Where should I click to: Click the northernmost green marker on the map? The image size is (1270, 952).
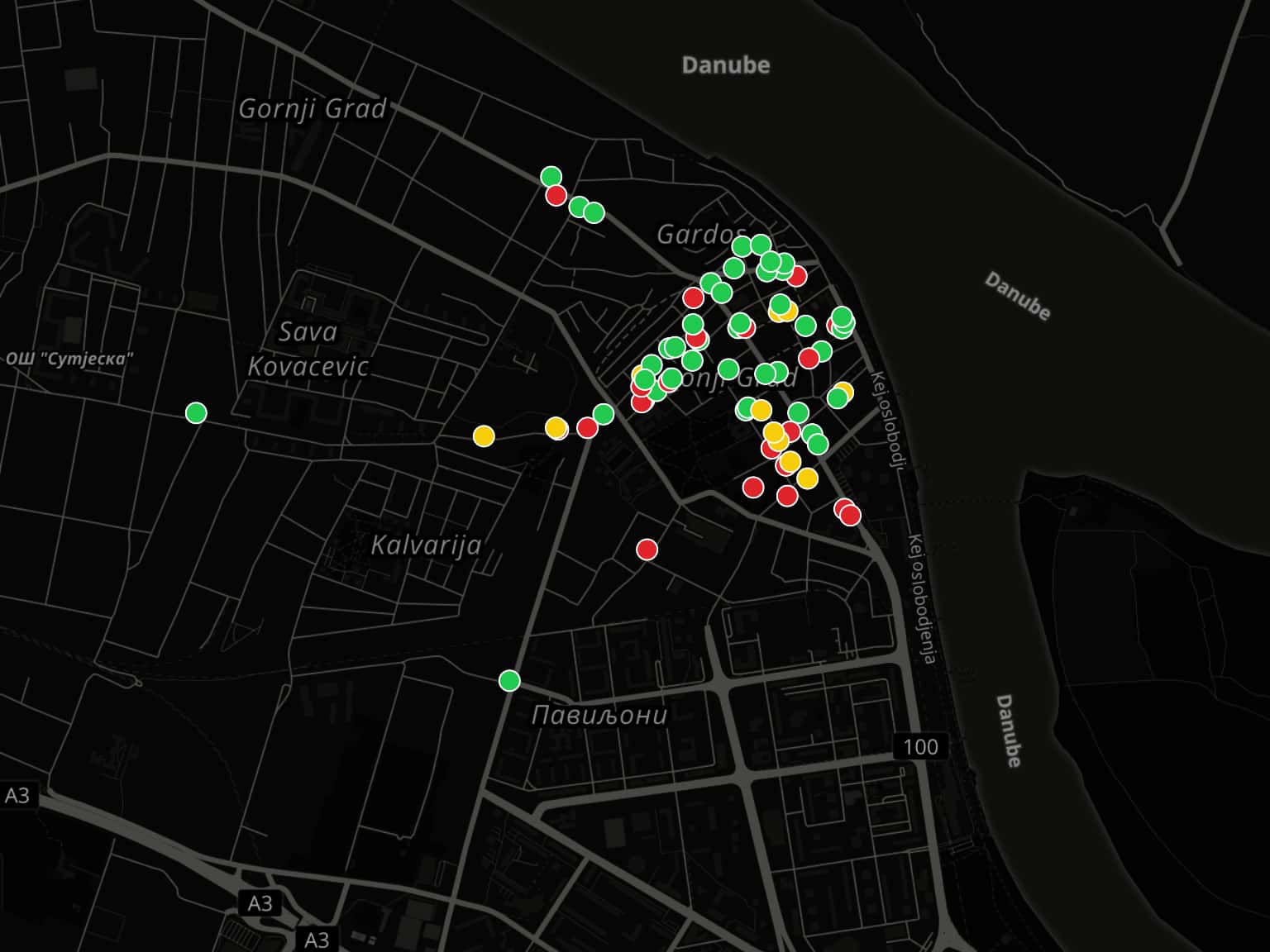(x=551, y=177)
